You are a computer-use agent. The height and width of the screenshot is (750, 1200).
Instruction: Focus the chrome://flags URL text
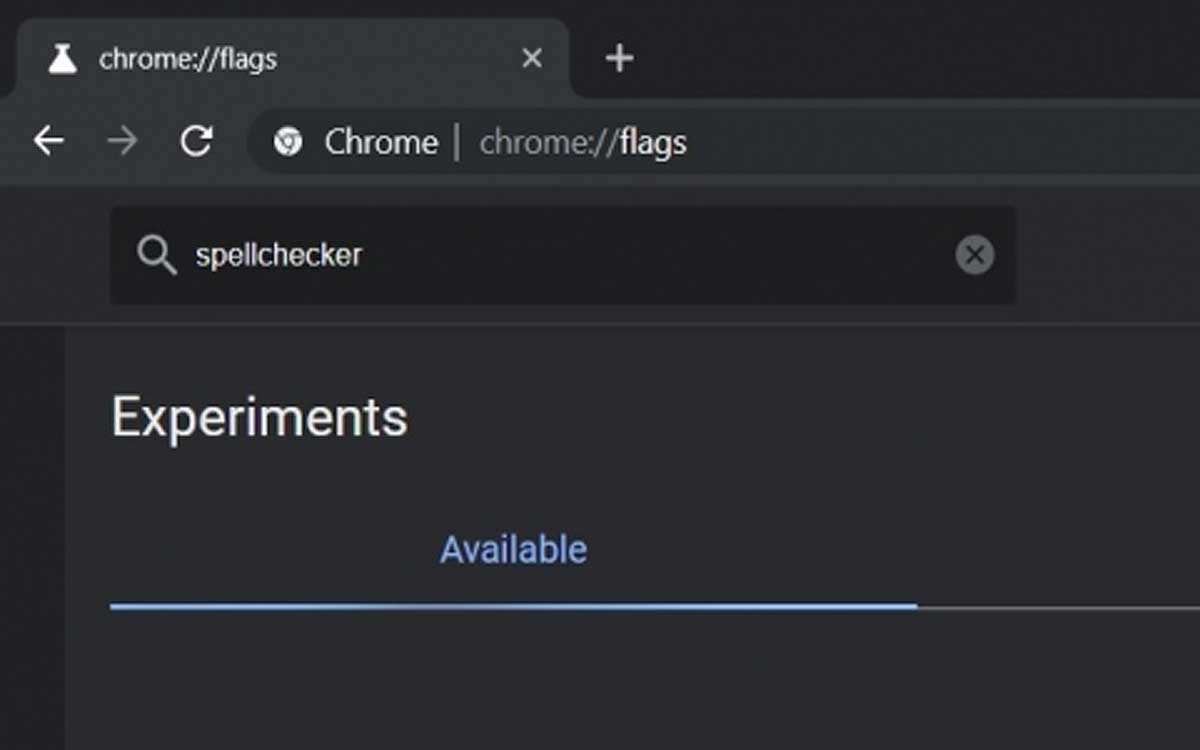click(583, 143)
